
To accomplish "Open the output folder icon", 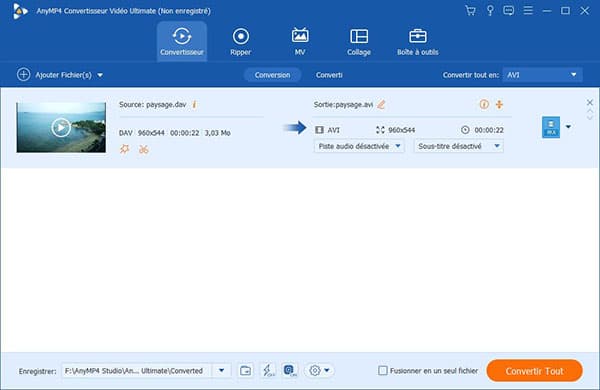I will pyautogui.click(x=245, y=370).
